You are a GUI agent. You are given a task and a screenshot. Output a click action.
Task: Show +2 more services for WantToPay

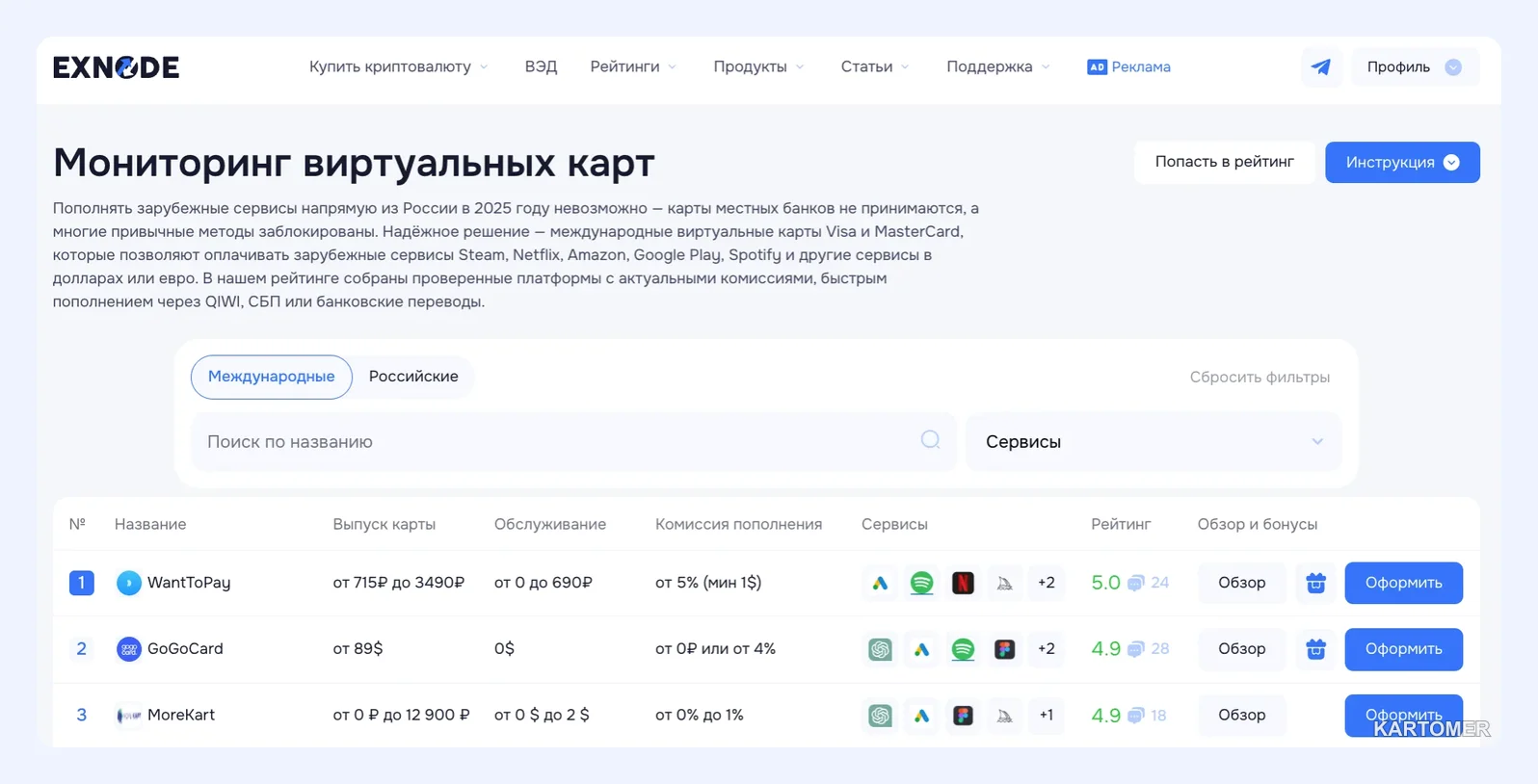point(1047,583)
